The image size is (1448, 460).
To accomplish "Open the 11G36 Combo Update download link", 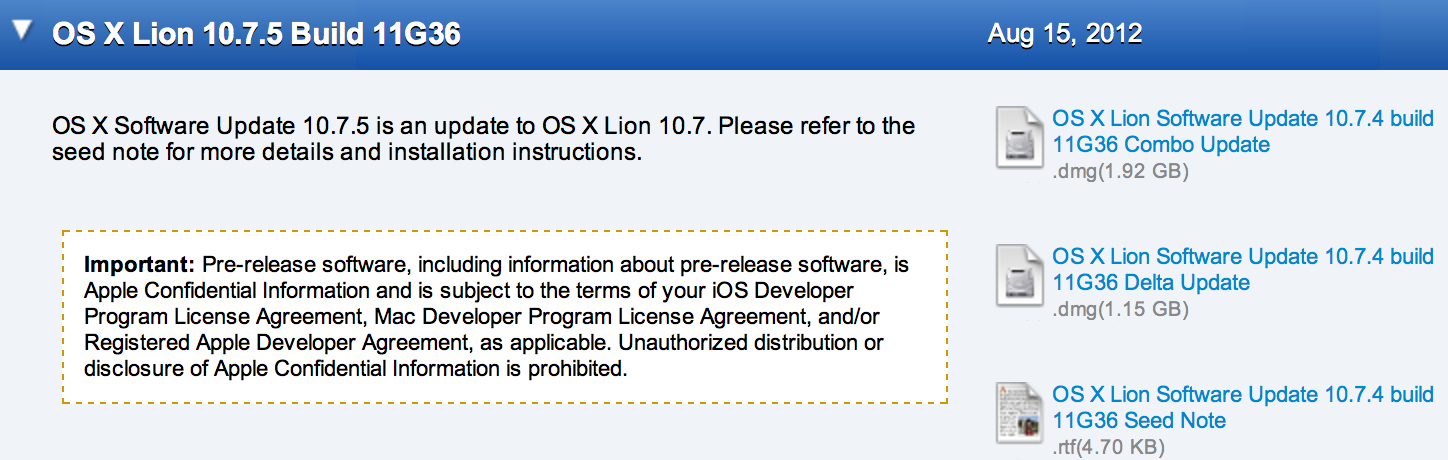I will pyautogui.click(x=1243, y=131).
